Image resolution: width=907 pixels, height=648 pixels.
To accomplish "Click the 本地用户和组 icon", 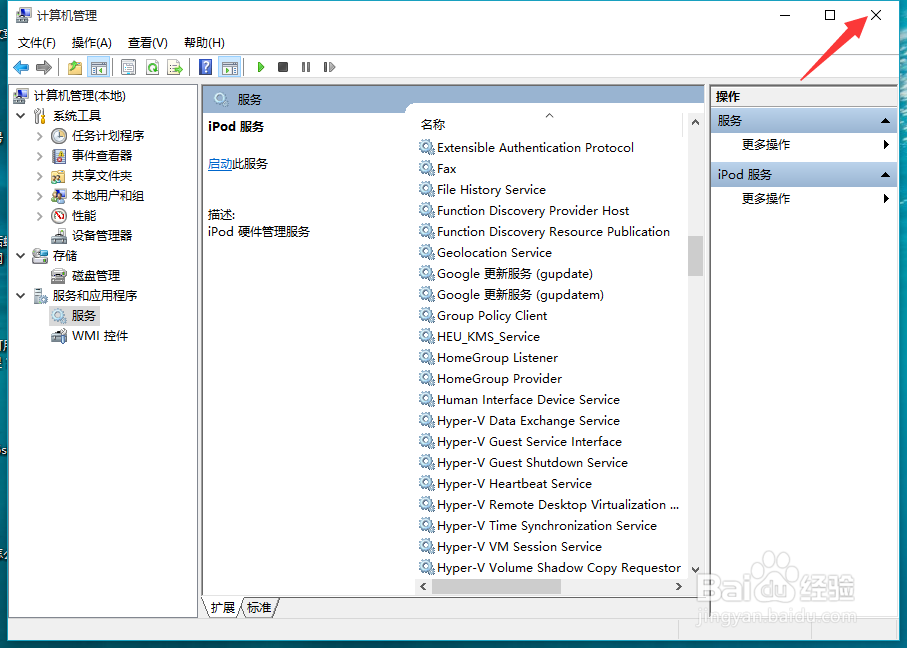I will 59,196.
